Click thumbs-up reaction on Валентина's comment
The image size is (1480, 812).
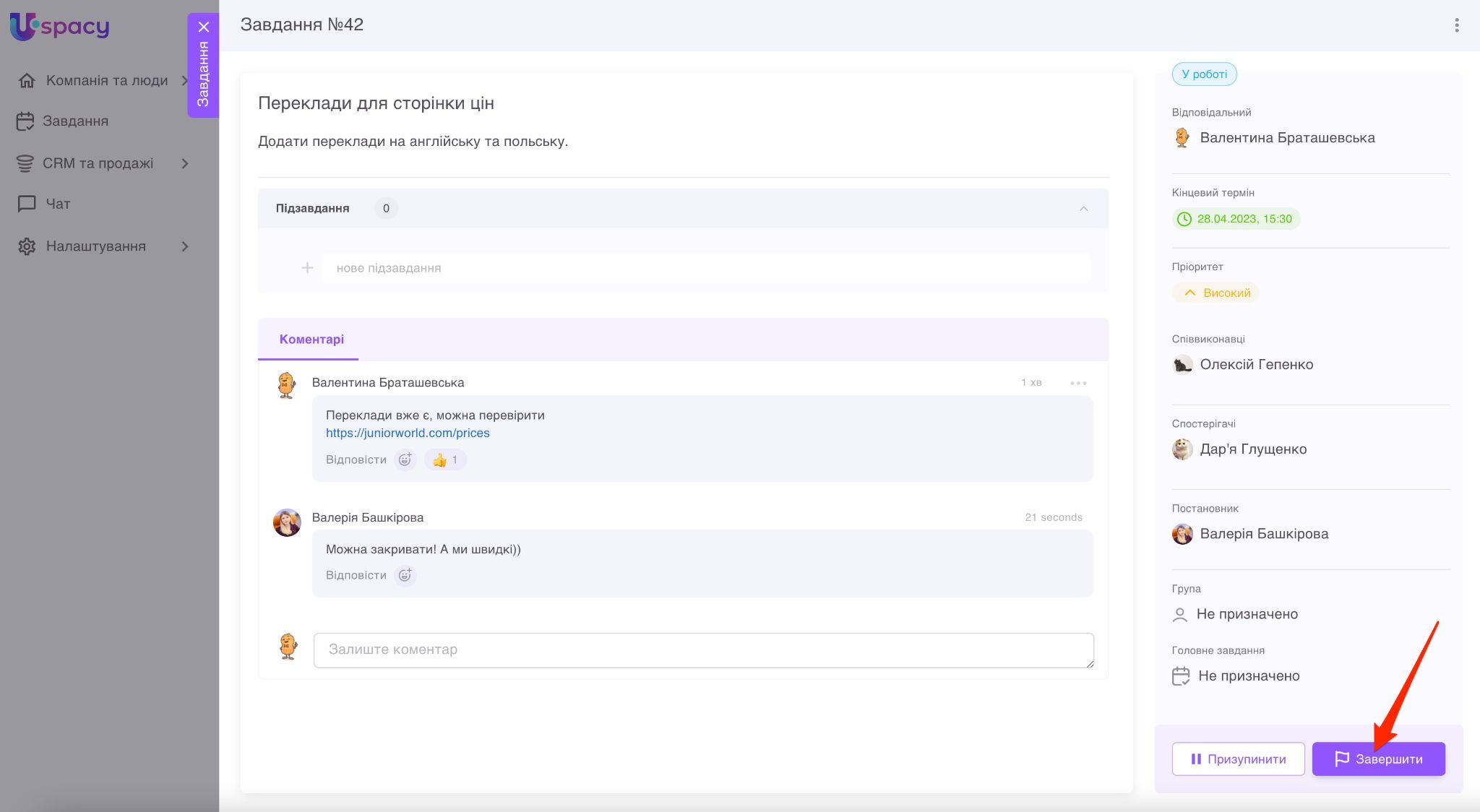(x=444, y=459)
